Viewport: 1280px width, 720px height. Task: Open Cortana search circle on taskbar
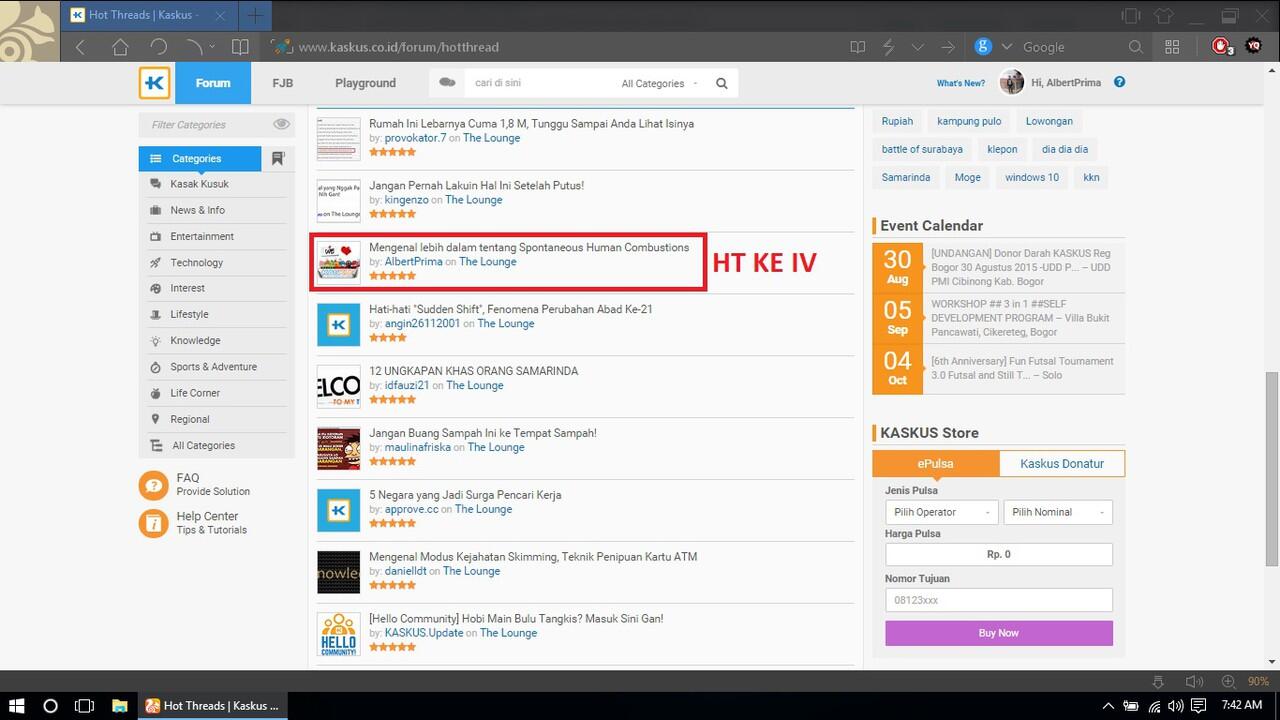(51, 705)
